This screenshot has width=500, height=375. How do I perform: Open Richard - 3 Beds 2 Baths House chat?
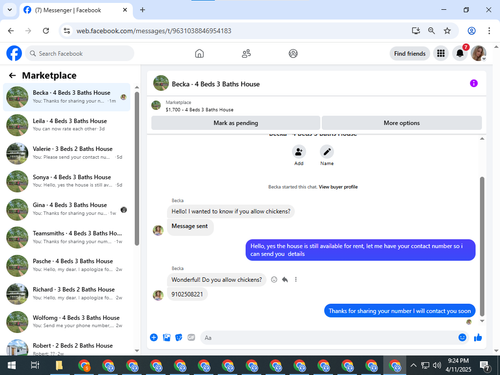pos(67,294)
